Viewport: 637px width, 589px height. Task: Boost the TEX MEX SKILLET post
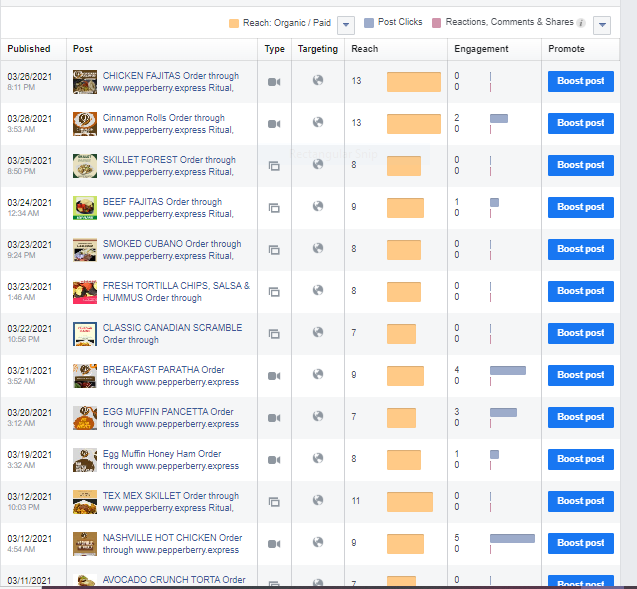point(581,501)
